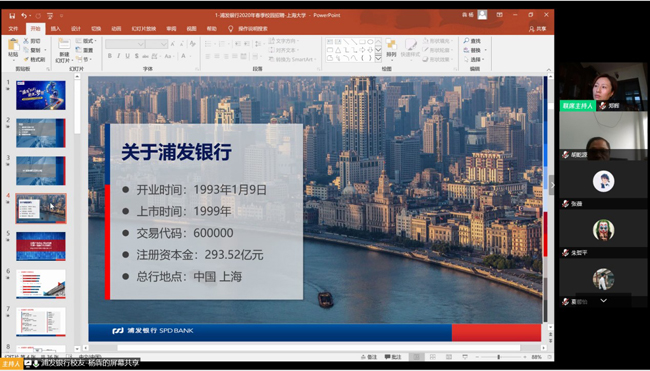Switch to slide sorter view in status bar
This screenshot has width=650, height=371.
coord(432,357)
